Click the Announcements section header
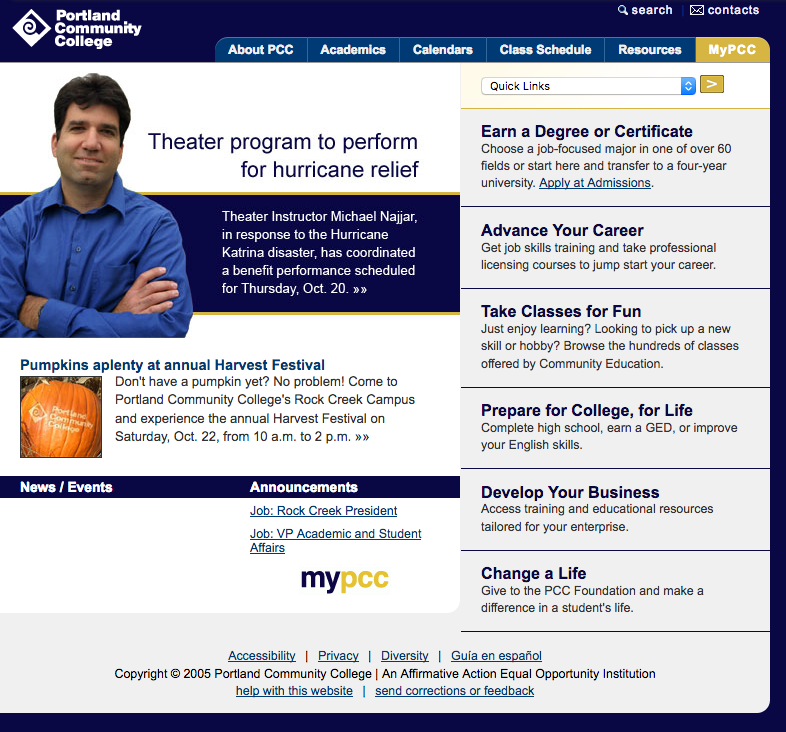 (304, 487)
